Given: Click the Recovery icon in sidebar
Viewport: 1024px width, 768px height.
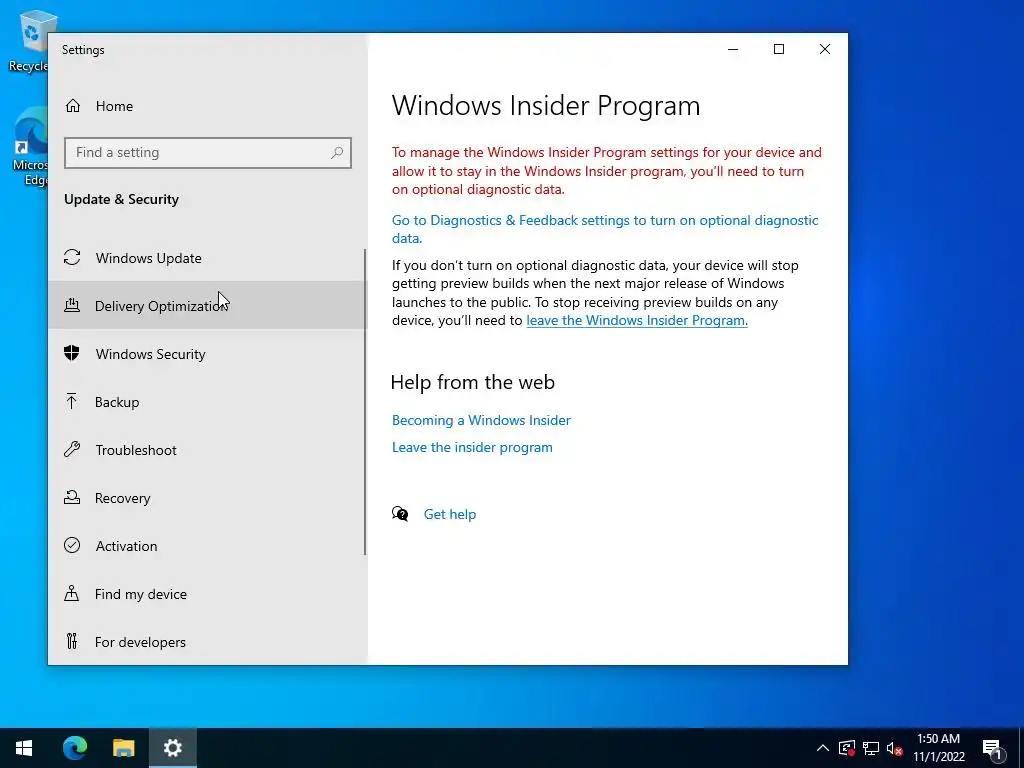Looking at the screenshot, I should click(72, 498).
